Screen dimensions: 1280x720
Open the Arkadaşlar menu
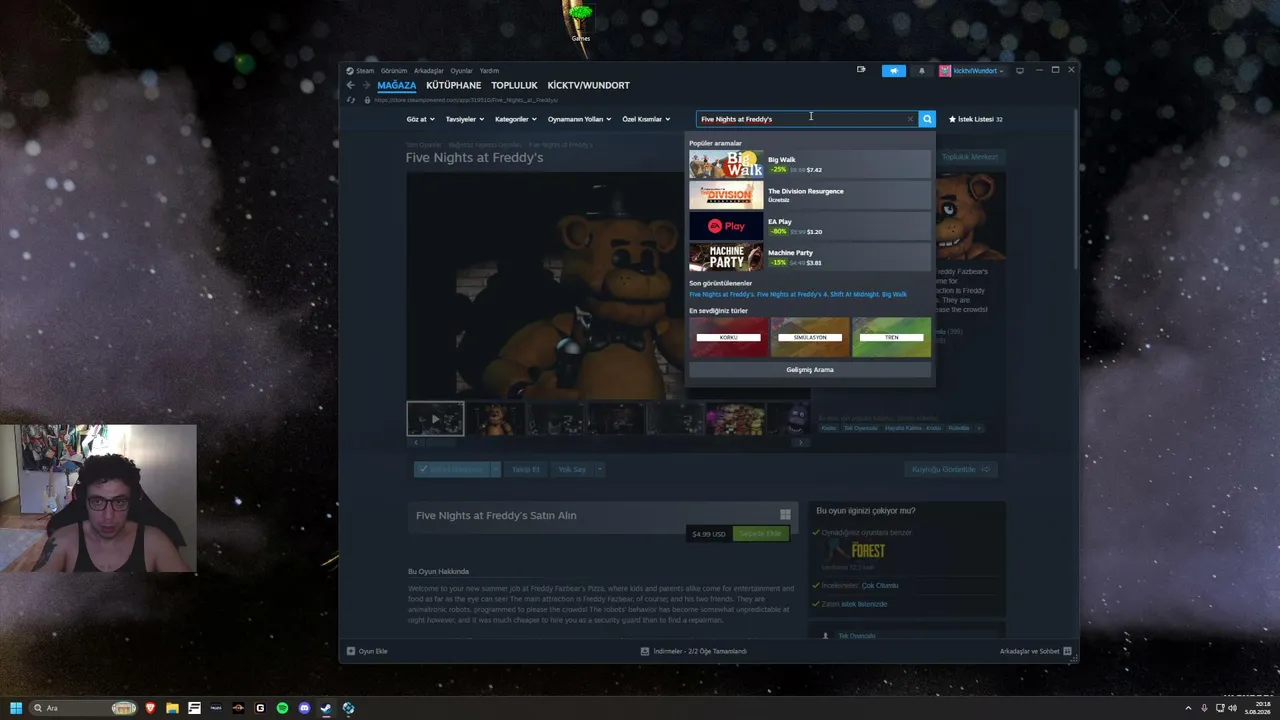pos(429,71)
